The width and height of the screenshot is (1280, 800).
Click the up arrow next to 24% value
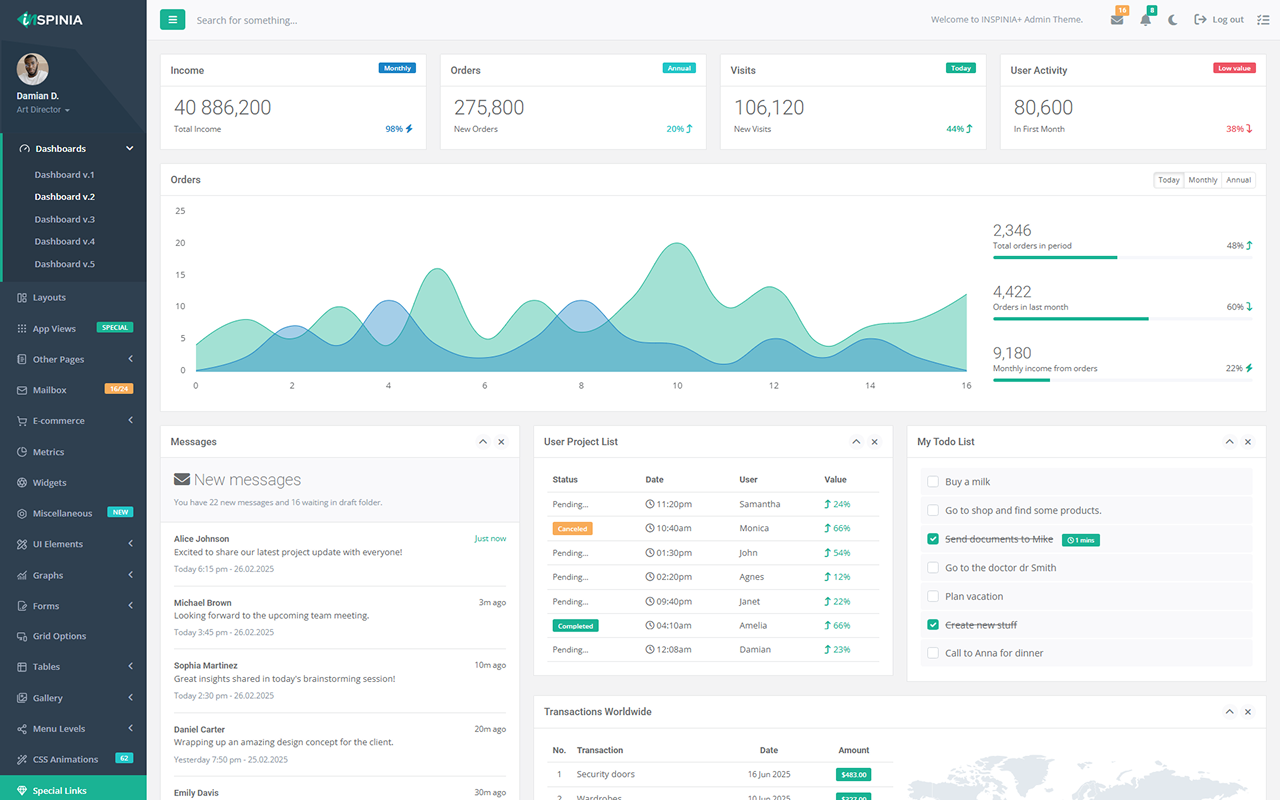827,504
